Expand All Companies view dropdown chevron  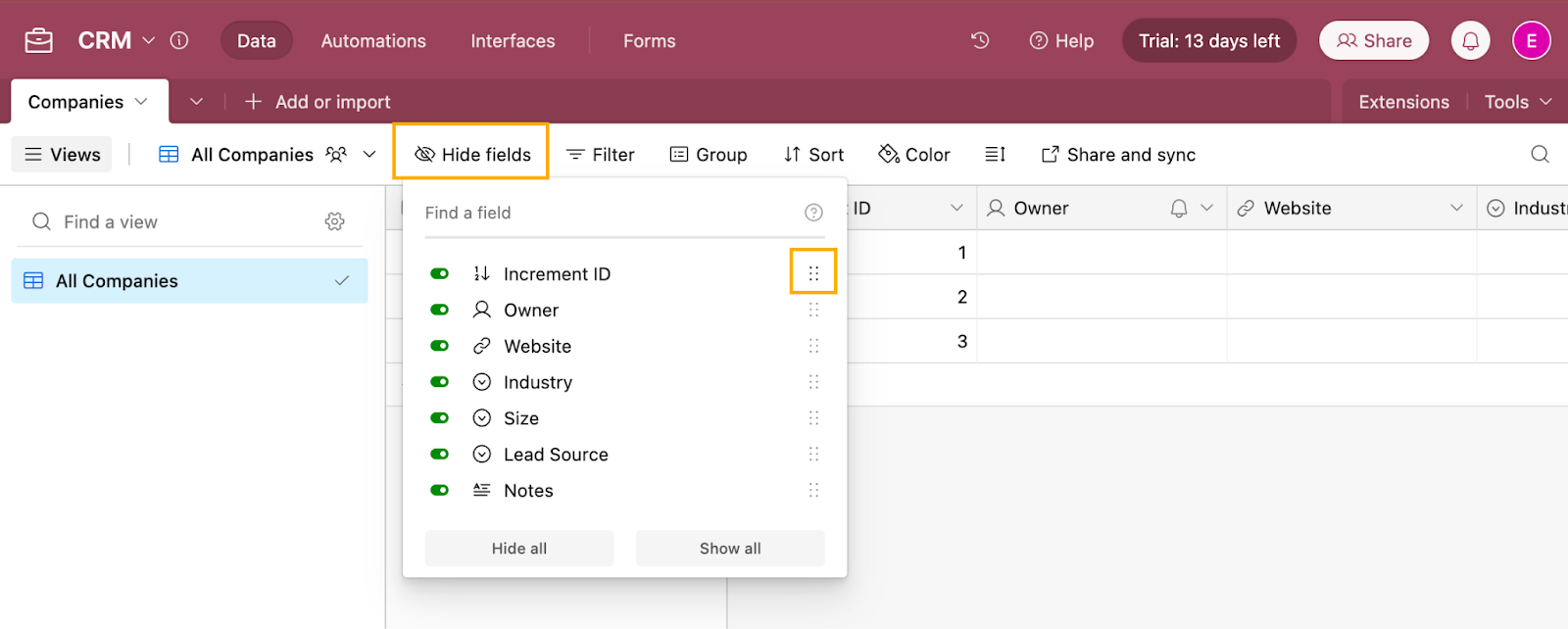click(x=369, y=154)
